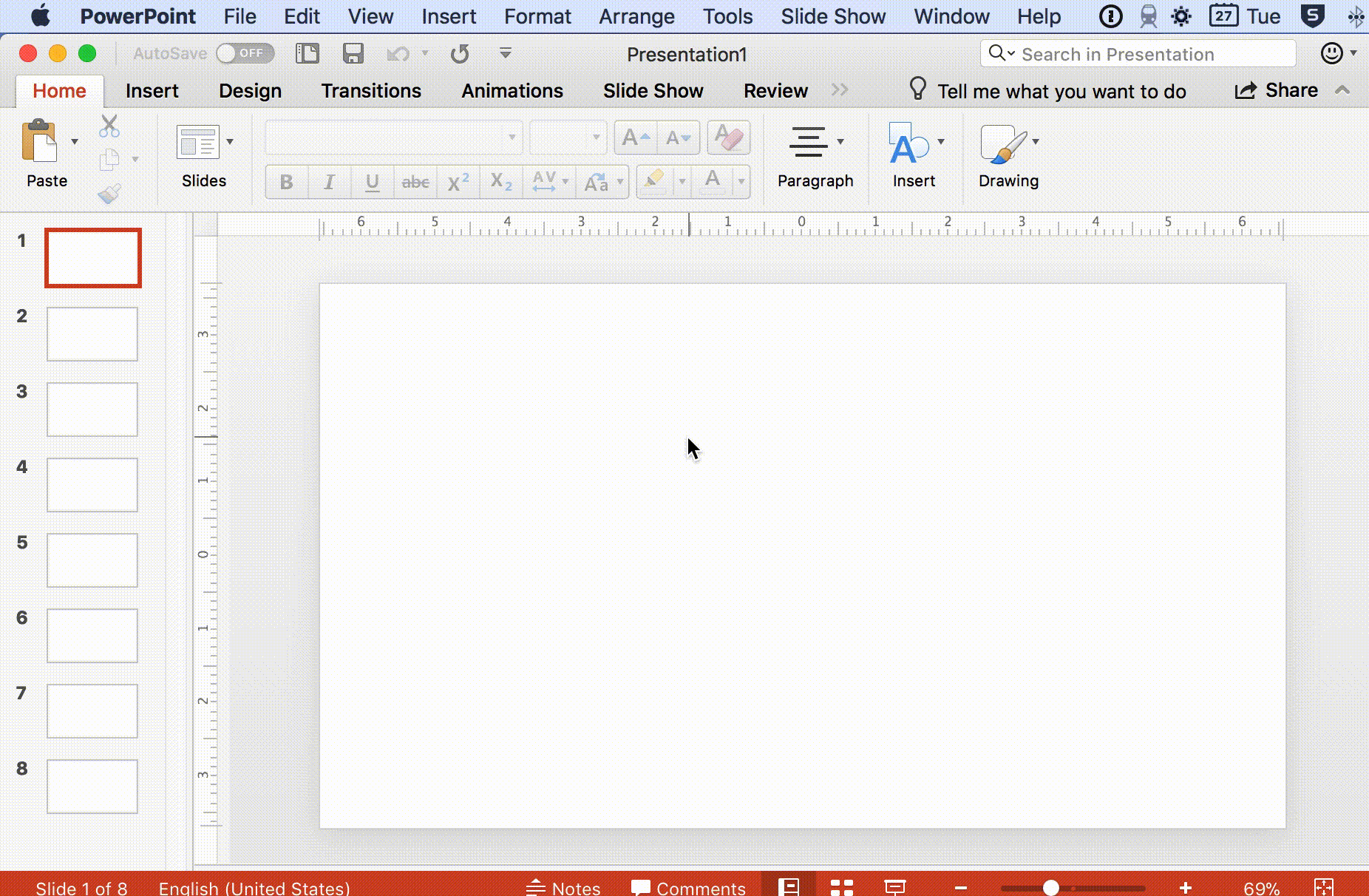Viewport: 1369px width, 896px height.
Task: Open the Arrange menu
Action: coord(636,16)
